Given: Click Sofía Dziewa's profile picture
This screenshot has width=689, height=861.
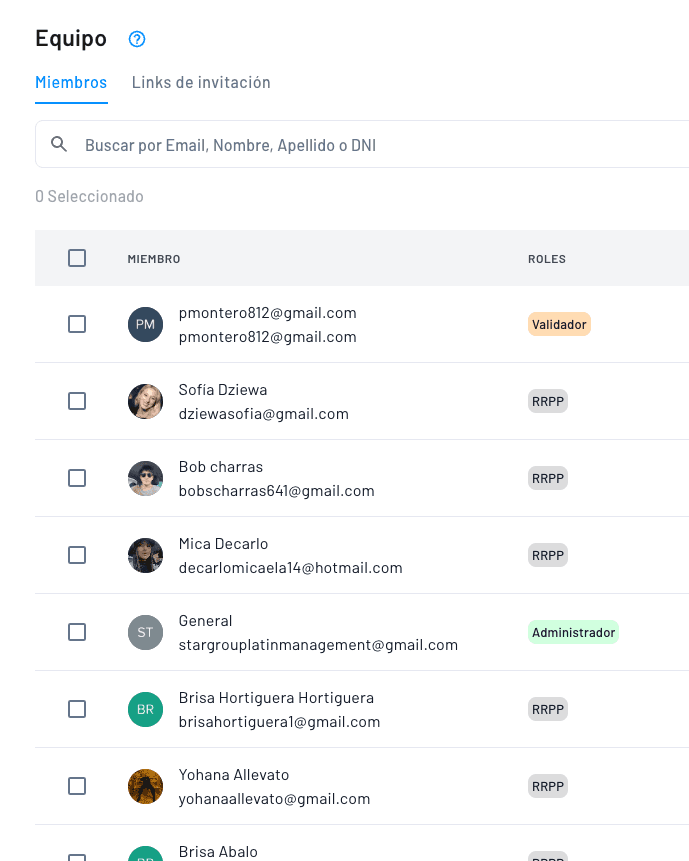Looking at the screenshot, I should click(145, 401).
